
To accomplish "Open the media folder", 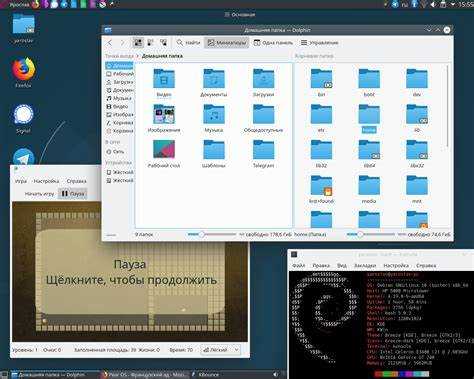I will pyautogui.click(x=369, y=189).
